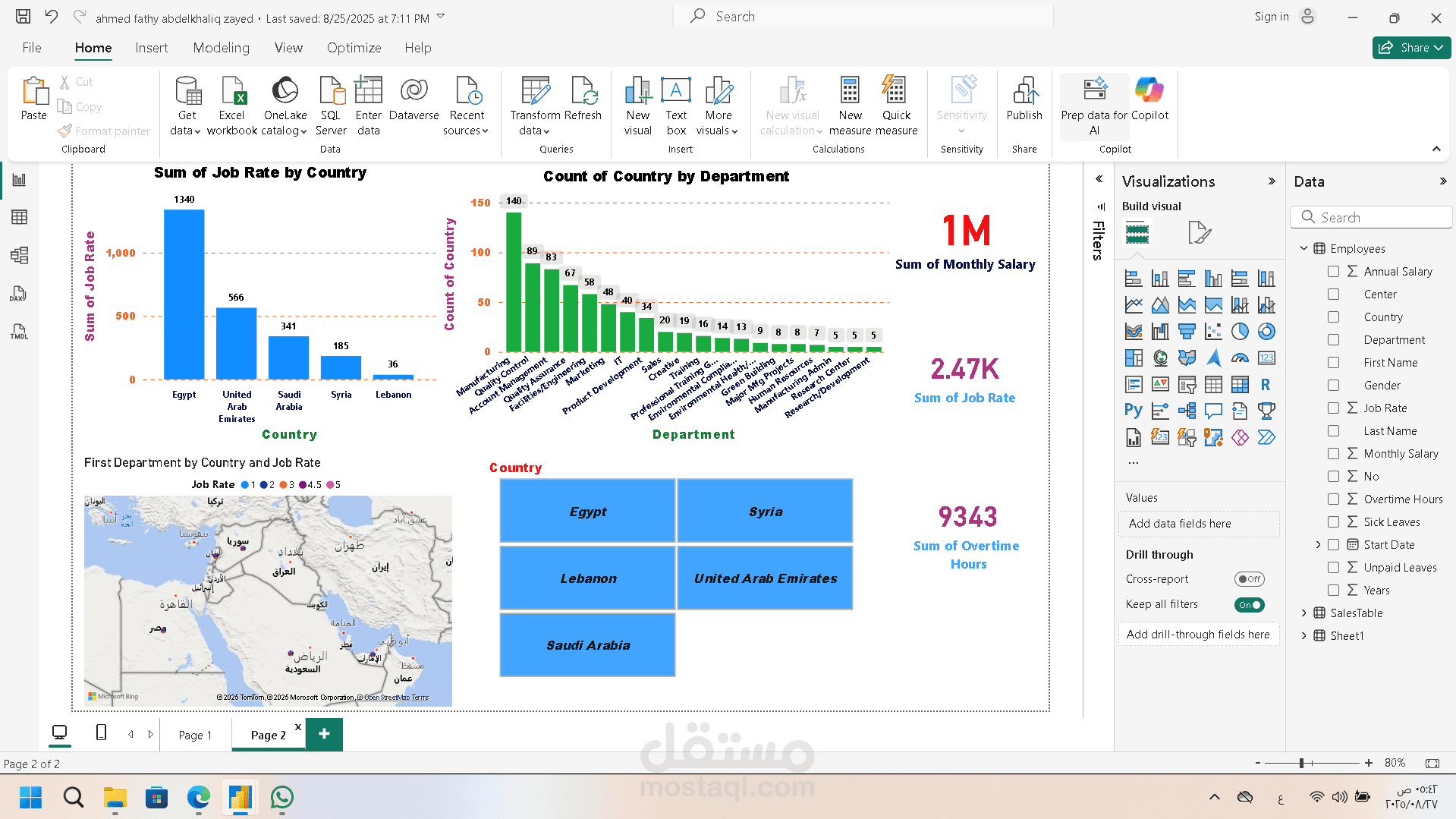This screenshot has height=819, width=1456.
Task: Collapse the Data pane
Action: coord(1442,181)
